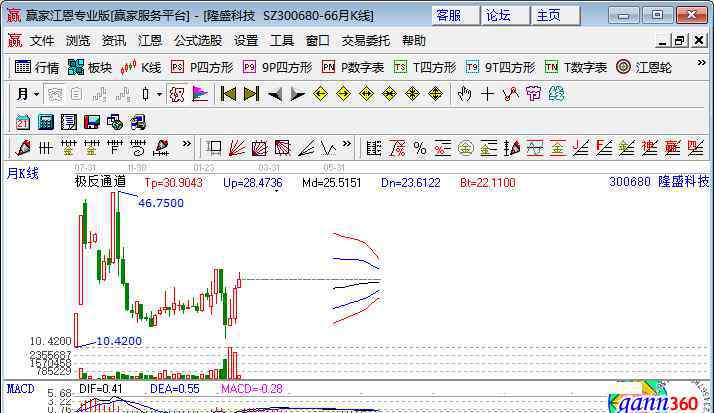This screenshot has height=413, width=714.
Task: Launch the 江恩轮 Gann wheel
Action: pyautogui.click(x=643, y=67)
